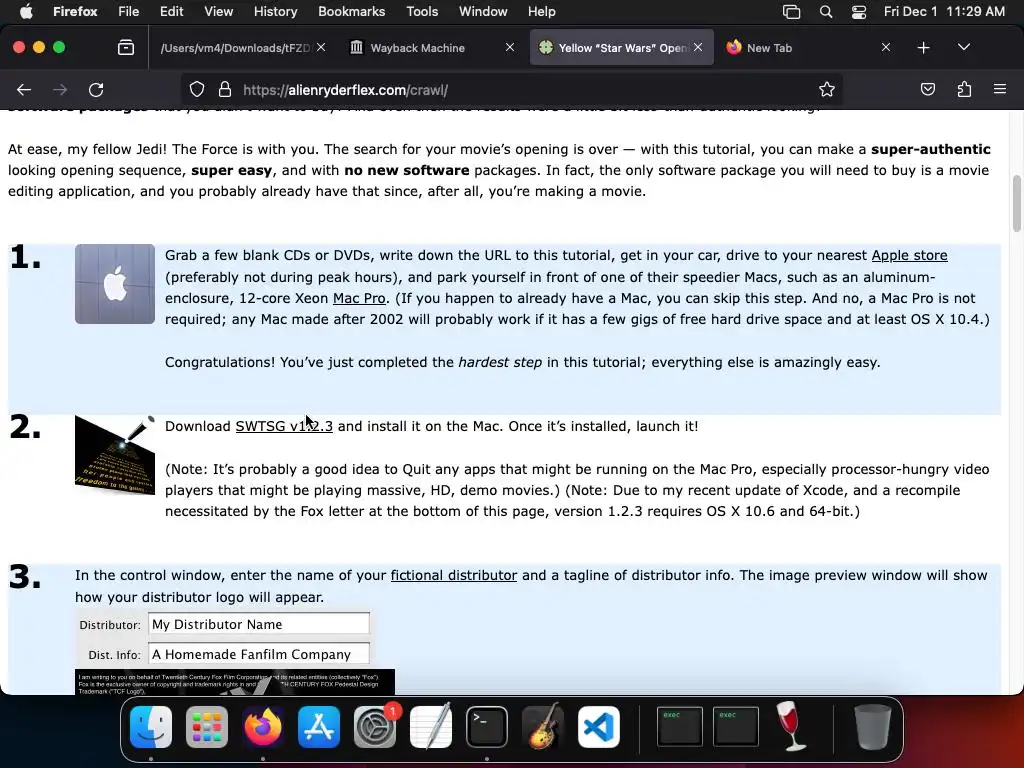Reload the current page
1024x768 pixels.
coord(96,90)
